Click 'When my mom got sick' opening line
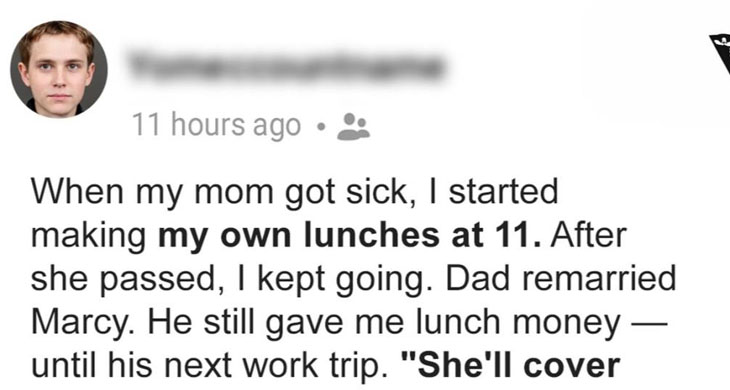730x390 pixels. click(223, 193)
